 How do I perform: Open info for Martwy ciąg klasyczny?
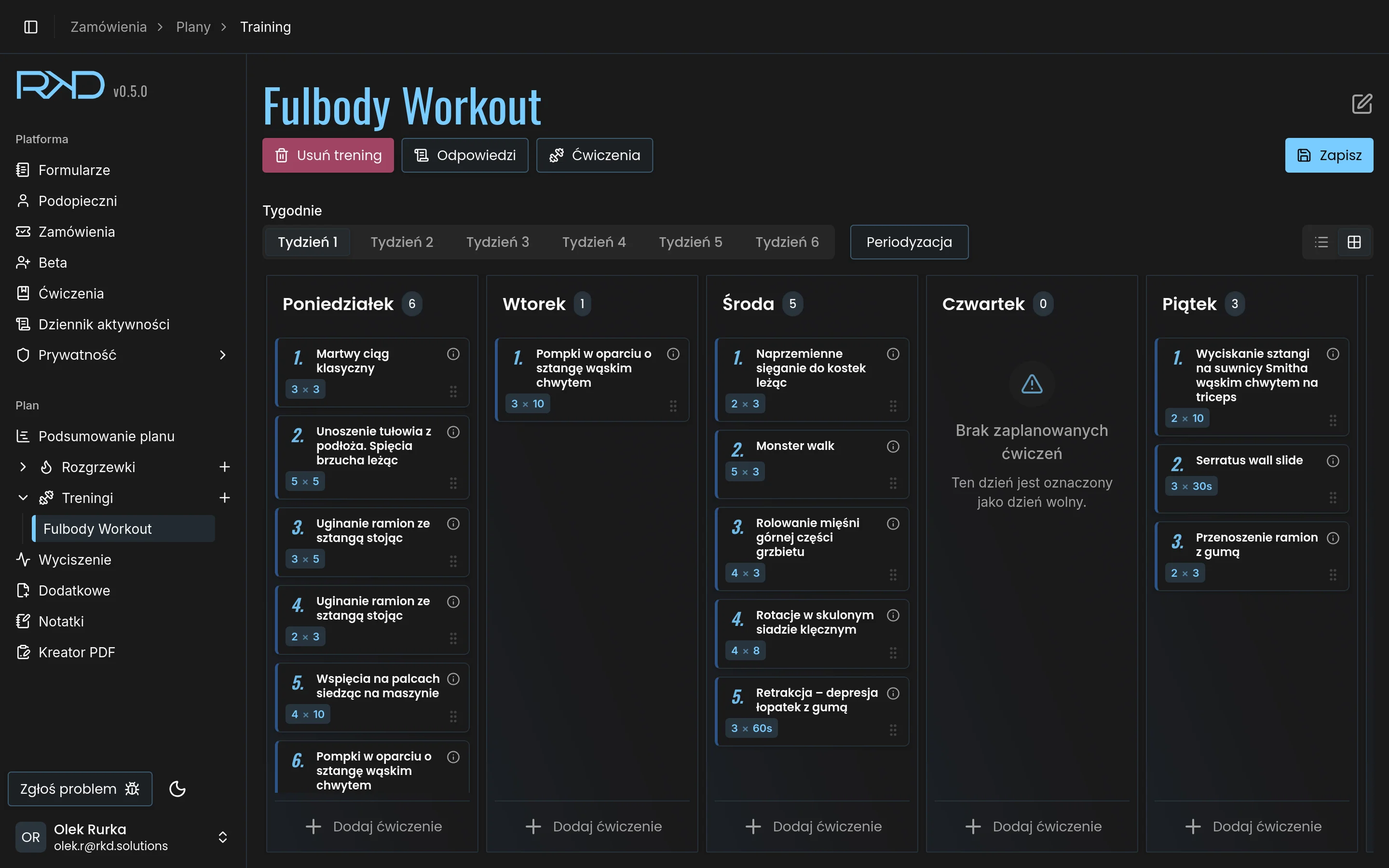(x=453, y=354)
